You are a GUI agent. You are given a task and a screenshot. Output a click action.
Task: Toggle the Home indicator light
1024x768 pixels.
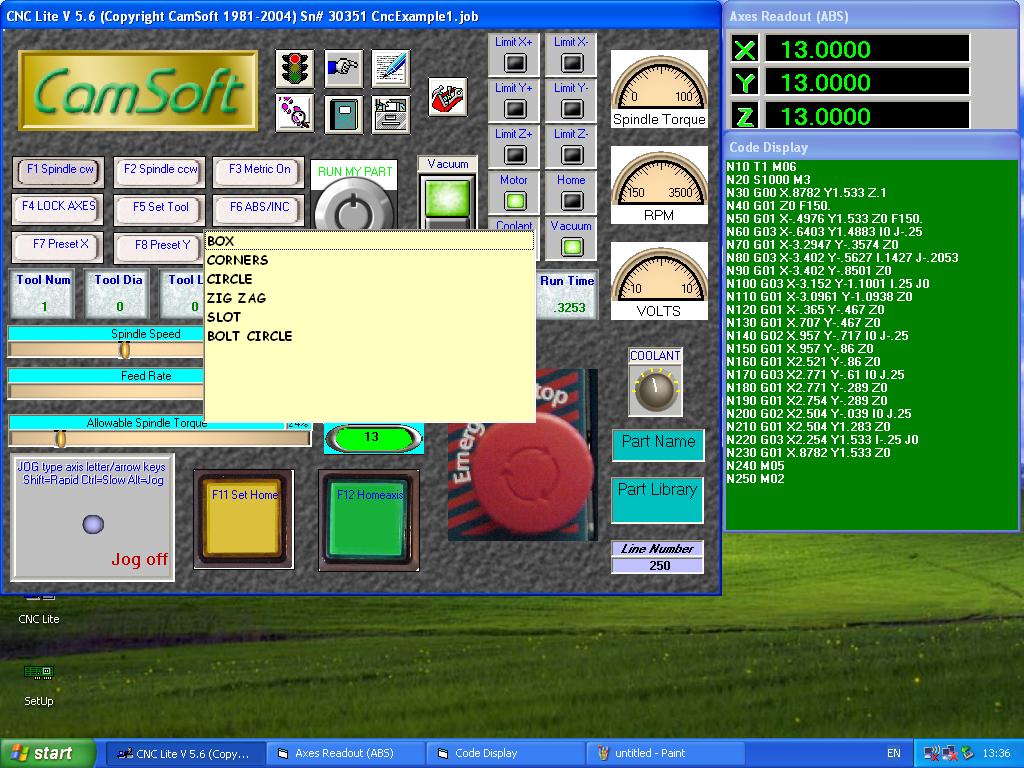571,200
